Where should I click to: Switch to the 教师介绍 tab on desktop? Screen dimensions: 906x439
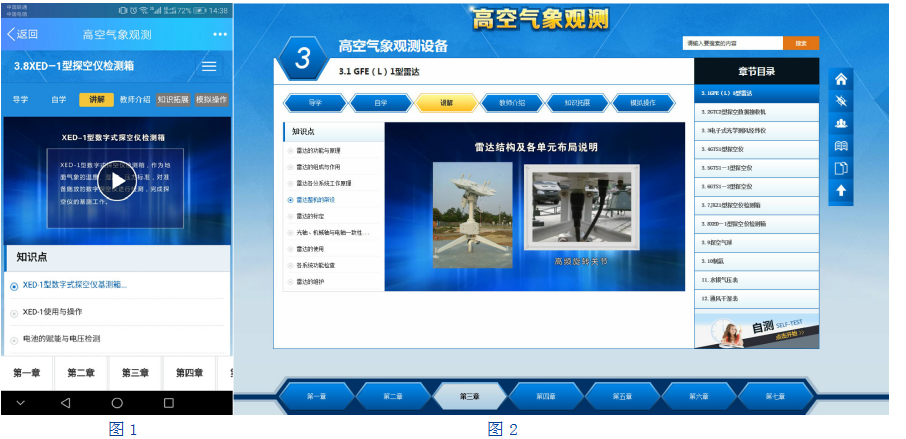click(x=498, y=102)
